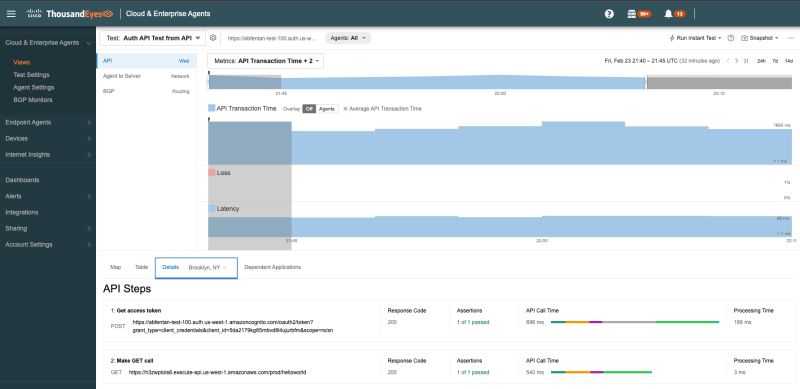
Task: Click the 'Fri, Feb 23 21:40 – 21:45 UTC' text
Action: click(x=641, y=61)
